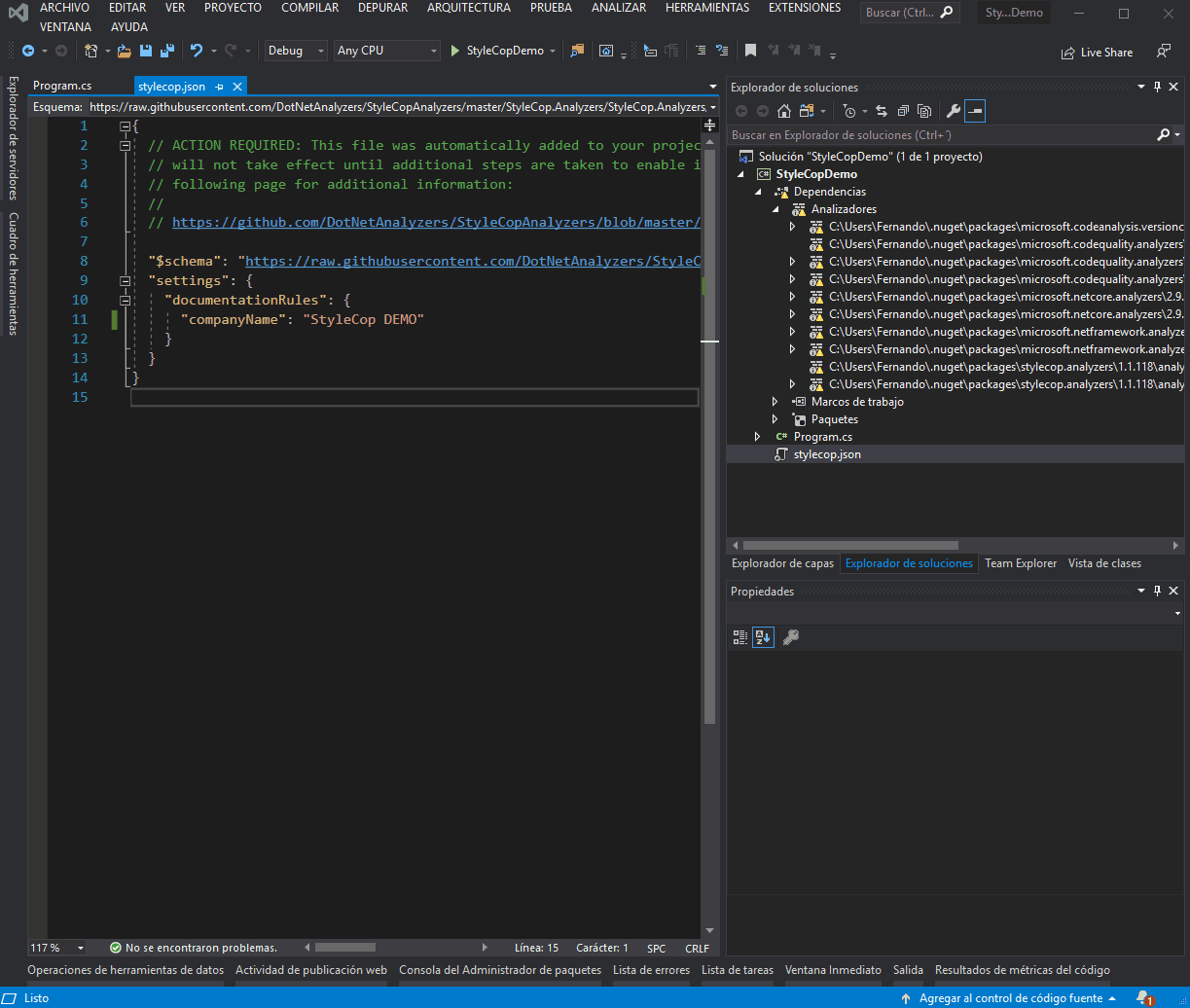Click the Live Share icon

coord(1068,53)
